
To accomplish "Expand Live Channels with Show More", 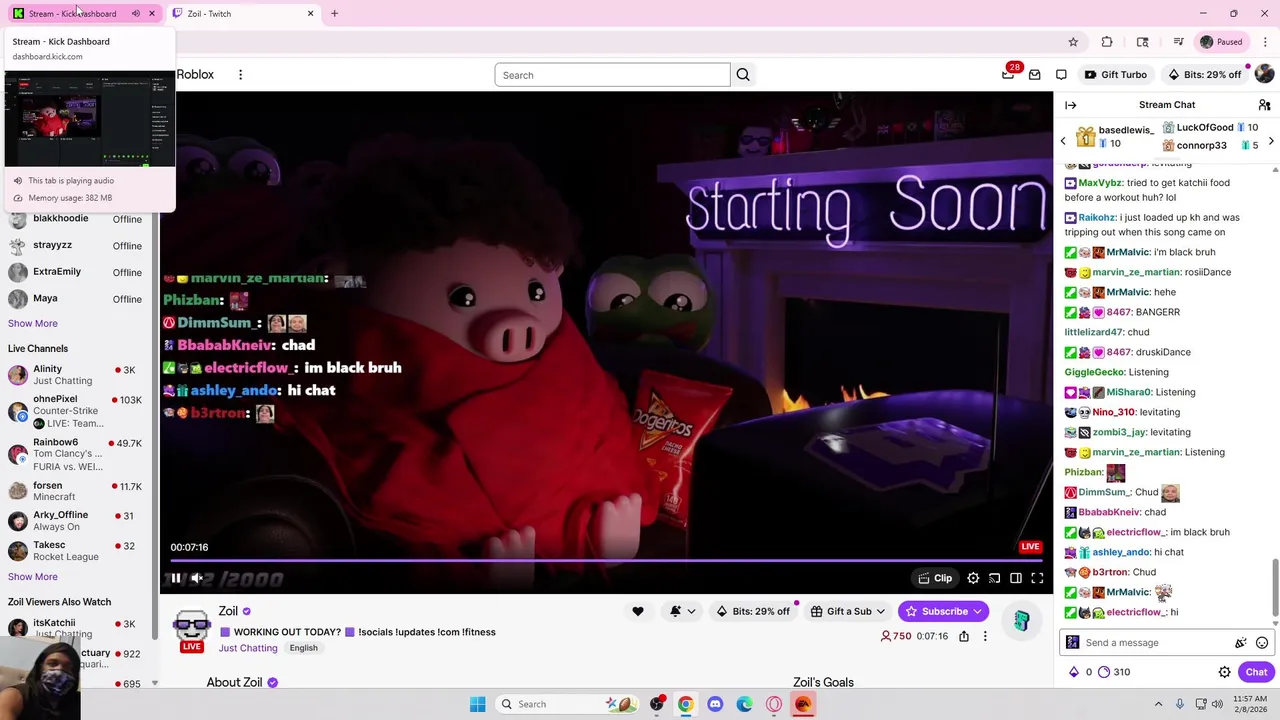I will pos(33,576).
